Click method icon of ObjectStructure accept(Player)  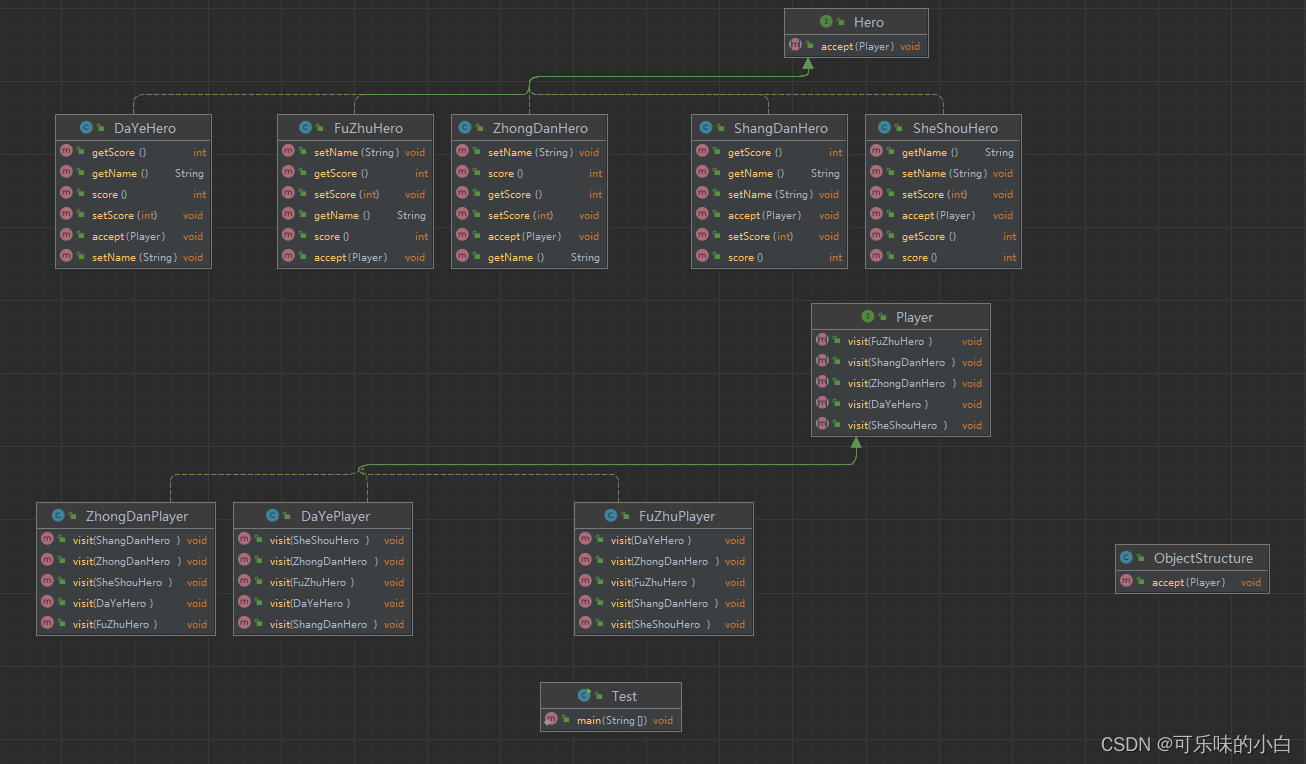coord(1127,582)
